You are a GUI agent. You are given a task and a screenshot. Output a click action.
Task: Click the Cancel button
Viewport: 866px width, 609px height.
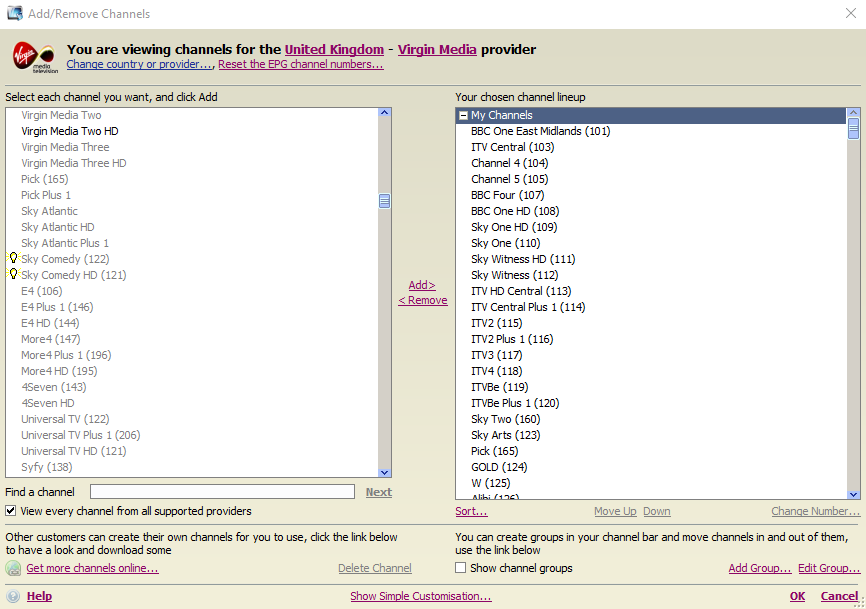(x=839, y=596)
